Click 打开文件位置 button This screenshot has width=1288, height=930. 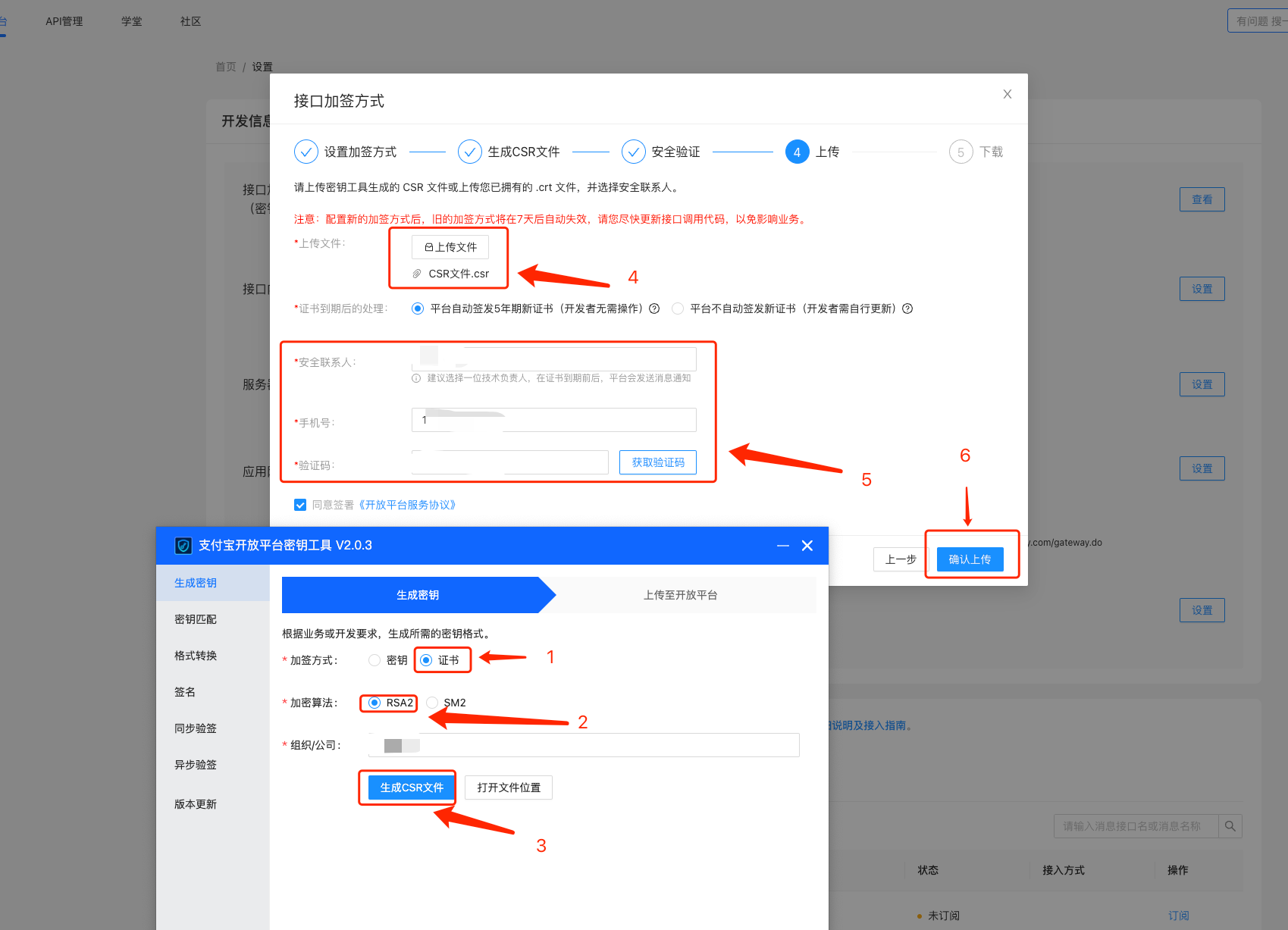coord(509,788)
